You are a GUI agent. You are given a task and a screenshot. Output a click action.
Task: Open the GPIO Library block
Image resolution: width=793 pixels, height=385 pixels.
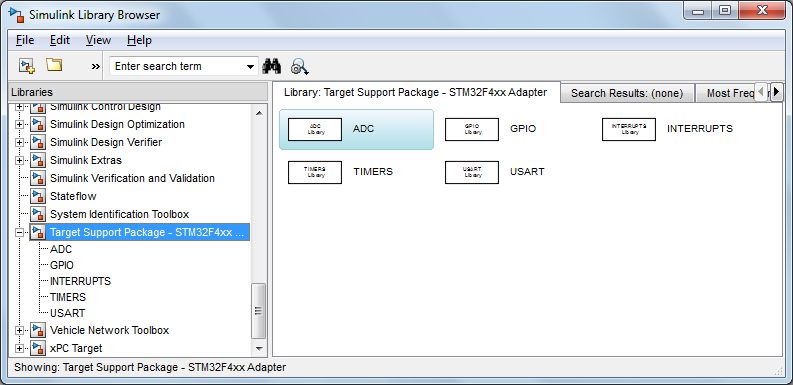click(x=472, y=129)
